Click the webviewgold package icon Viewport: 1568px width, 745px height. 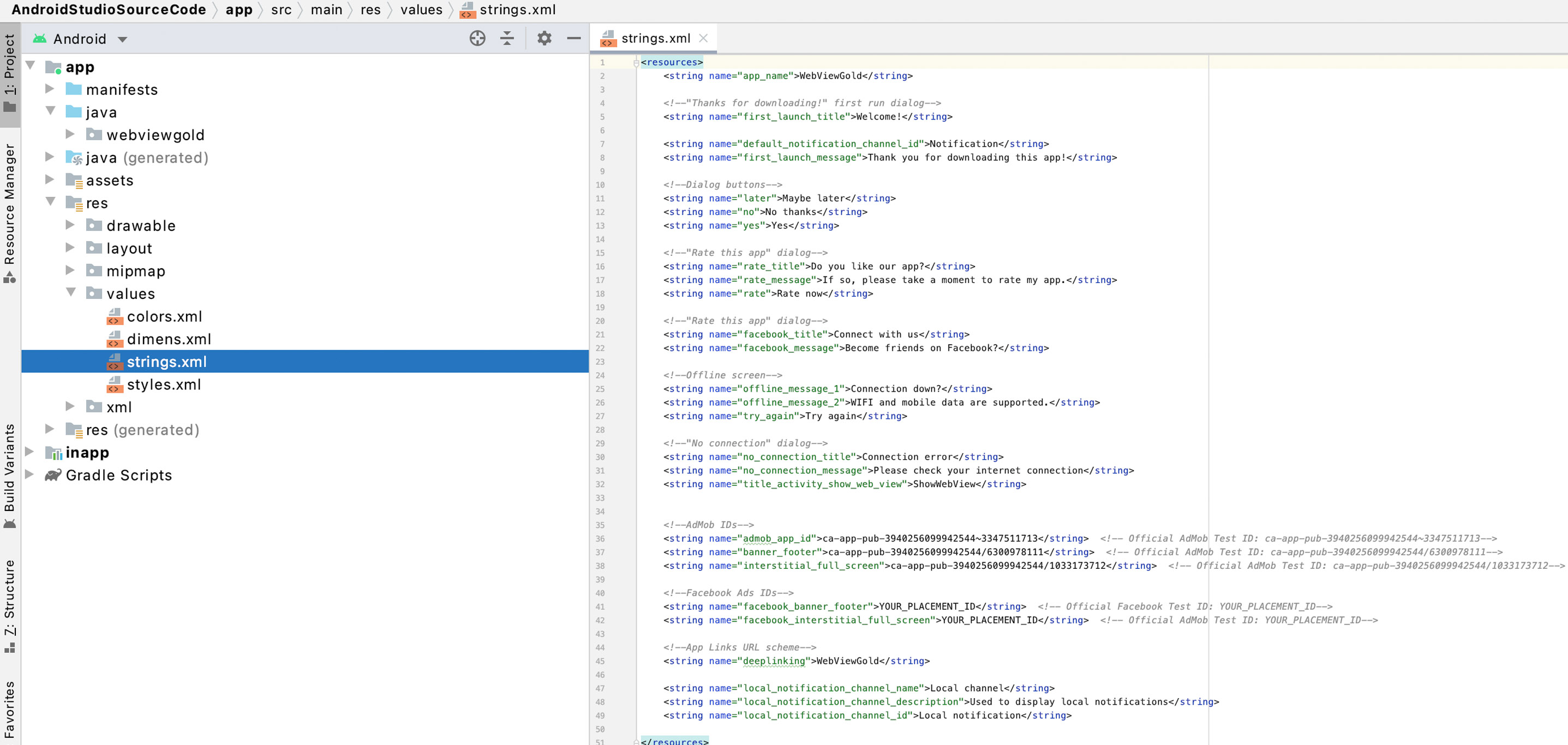click(94, 134)
